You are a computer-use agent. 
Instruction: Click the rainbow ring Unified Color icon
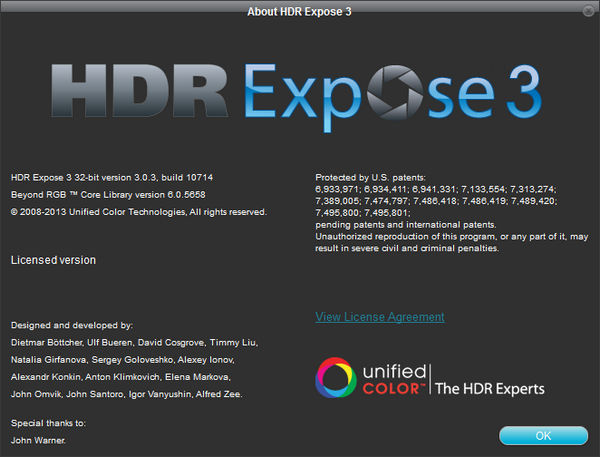[x=335, y=380]
